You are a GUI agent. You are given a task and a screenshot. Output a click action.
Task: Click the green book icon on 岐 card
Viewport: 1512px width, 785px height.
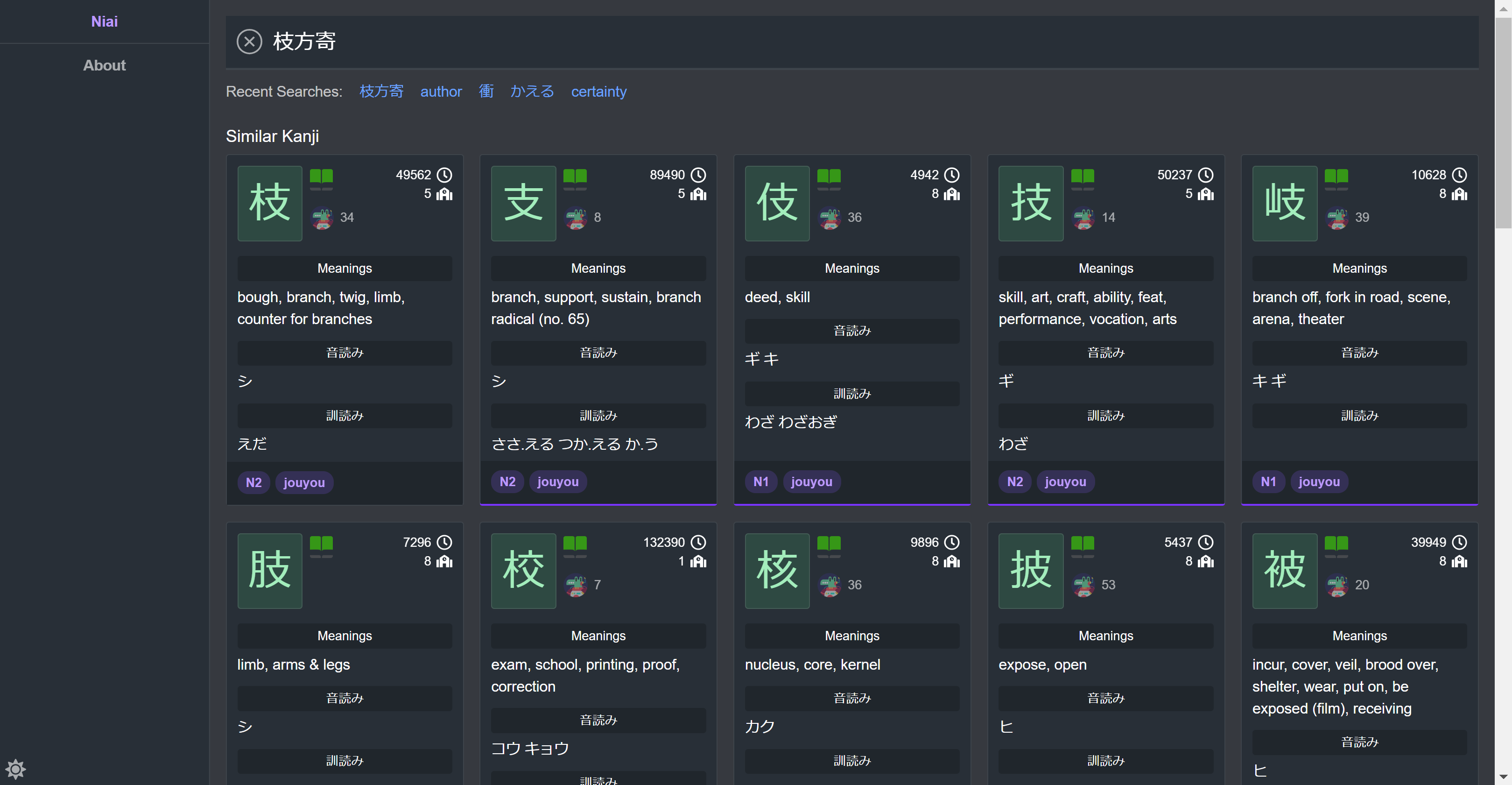click(1336, 176)
